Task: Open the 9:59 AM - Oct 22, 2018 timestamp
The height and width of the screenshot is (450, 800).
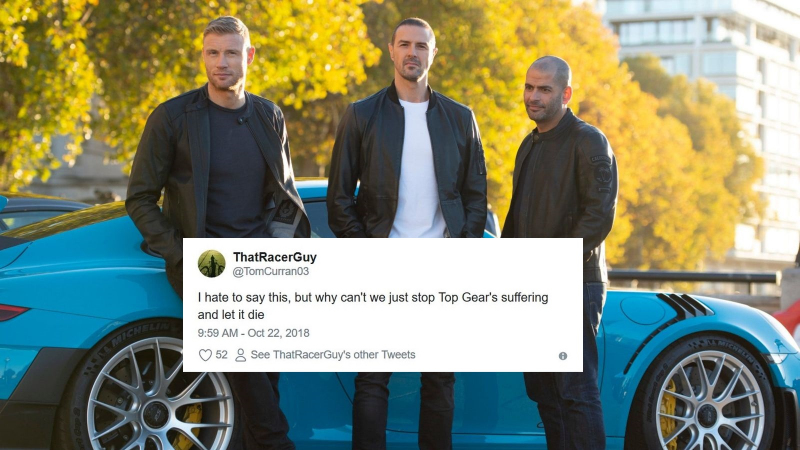Action: 254,333
